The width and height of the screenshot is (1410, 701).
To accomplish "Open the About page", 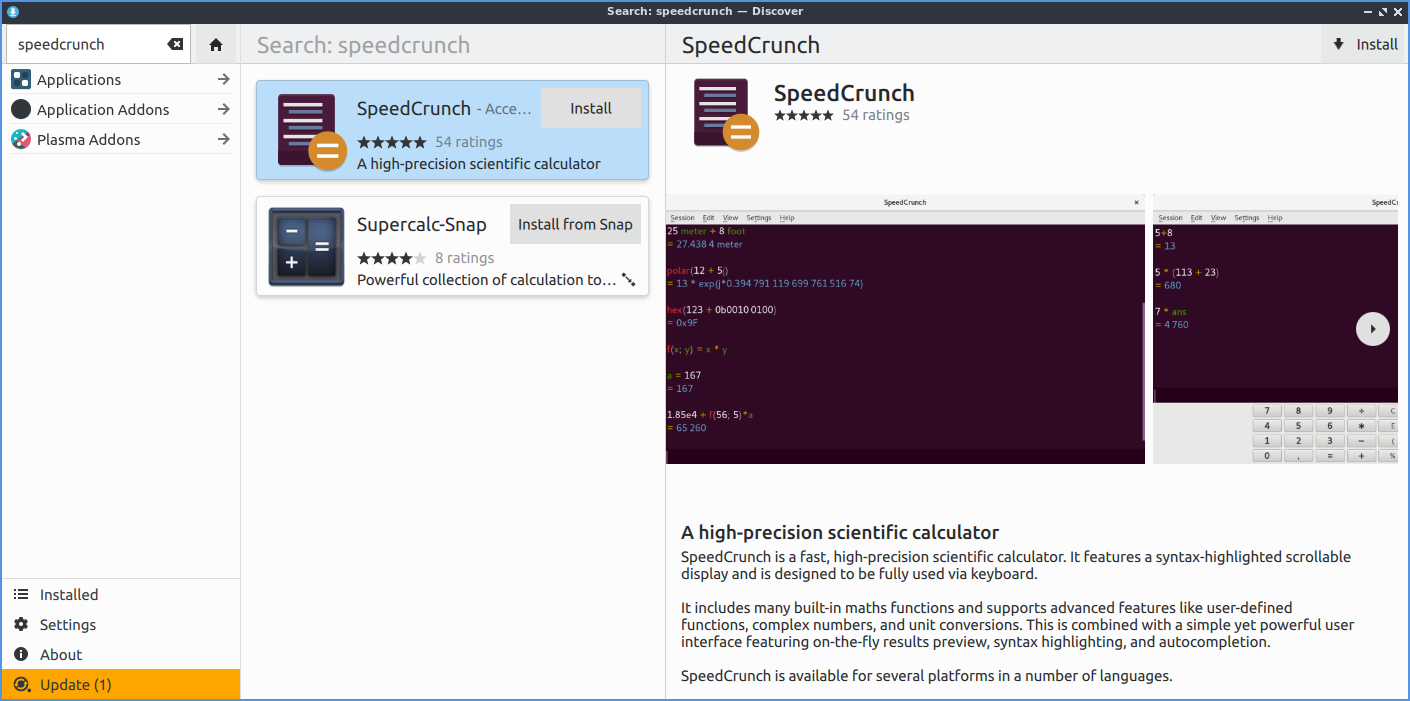I will 60,654.
